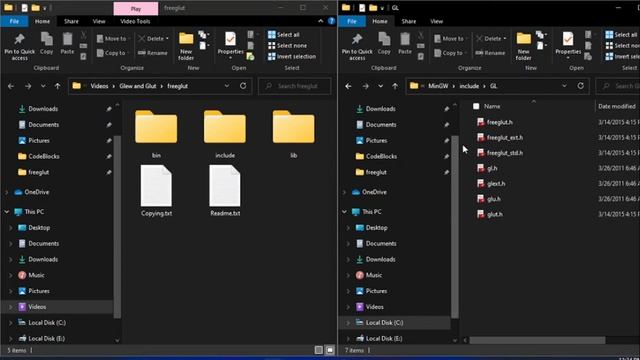Select glu.h file
This screenshot has height=360, width=640.
coord(489,199)
